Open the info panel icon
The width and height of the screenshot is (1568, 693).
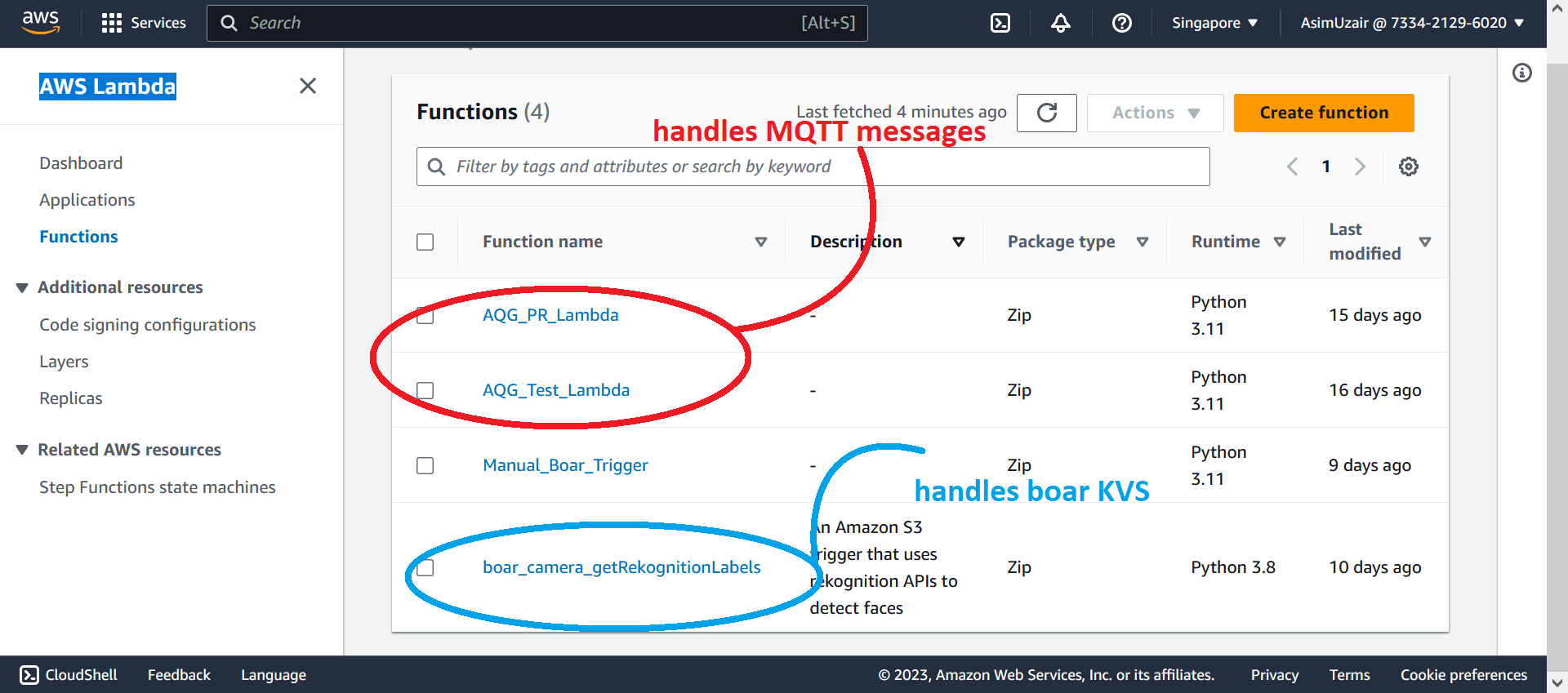(x=1522, y=73)
